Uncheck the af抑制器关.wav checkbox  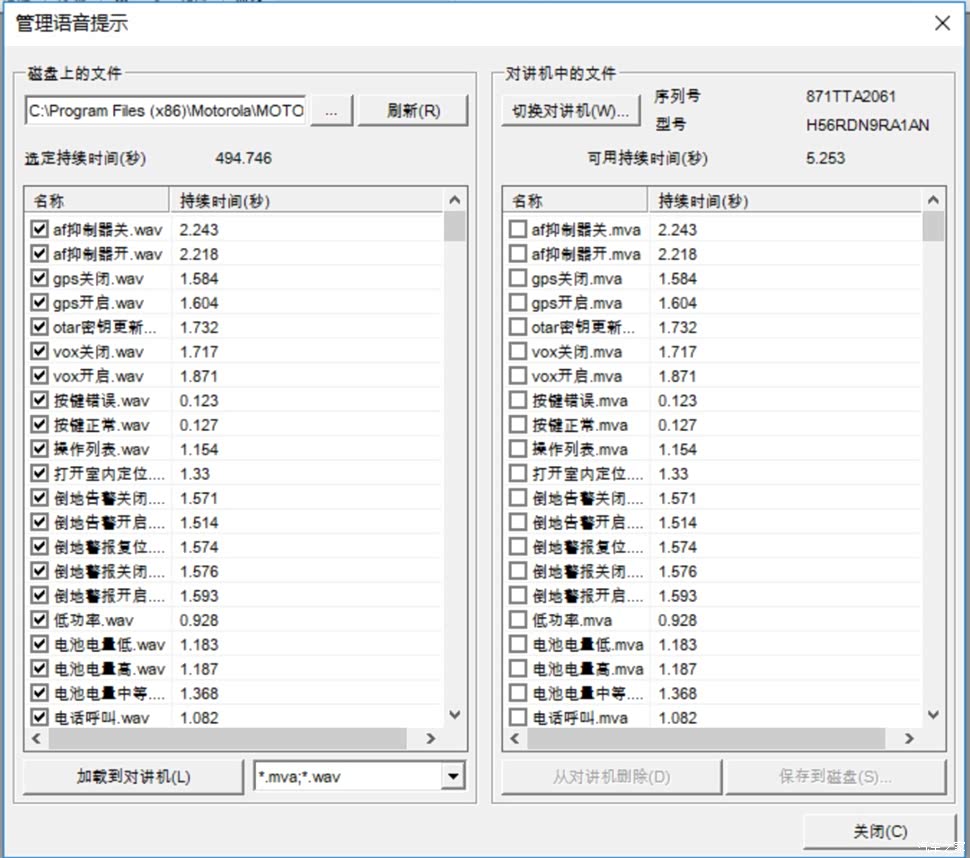point(40,229)
